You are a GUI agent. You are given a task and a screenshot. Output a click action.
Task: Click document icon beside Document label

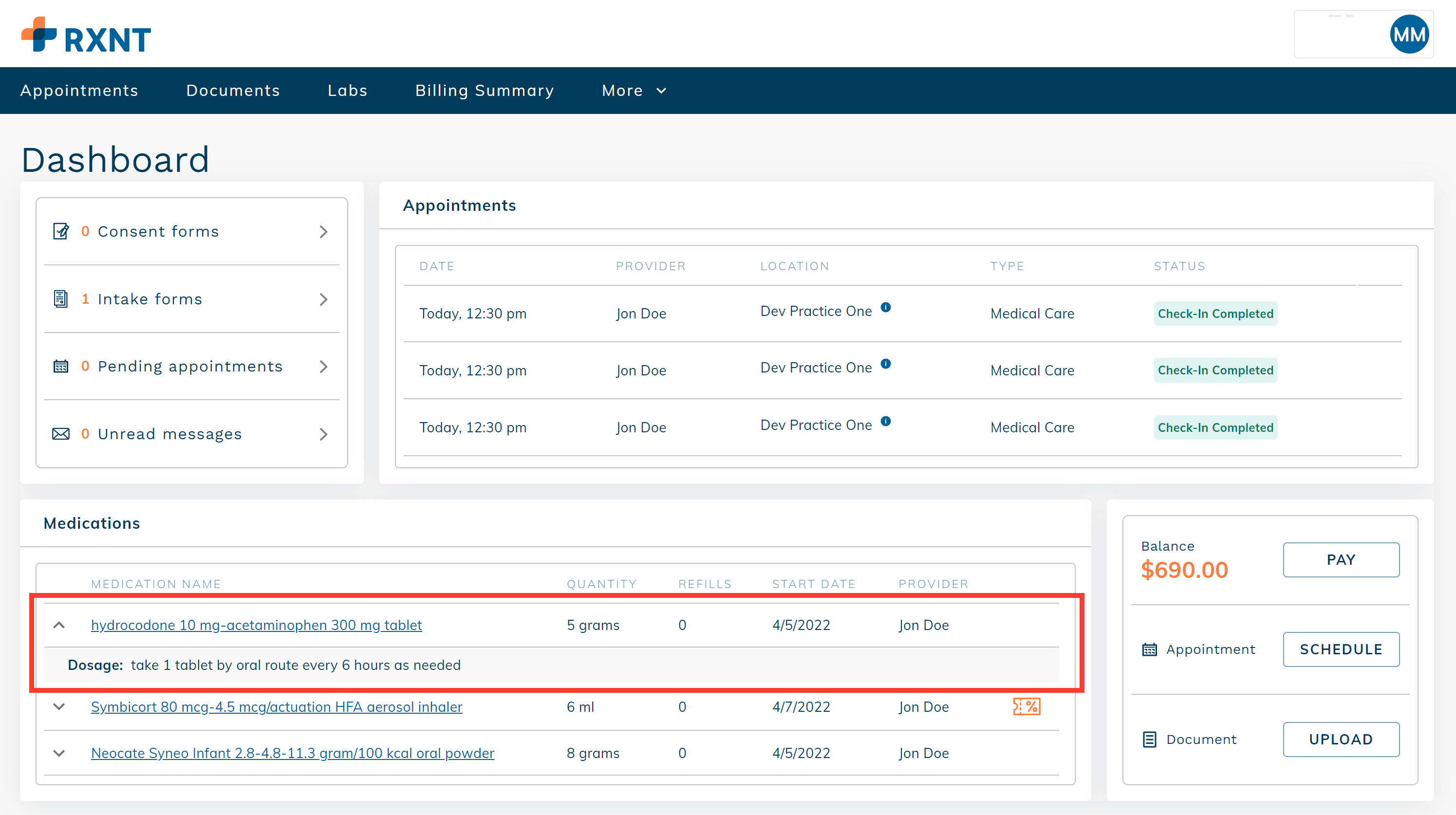tap(1150, 739)
